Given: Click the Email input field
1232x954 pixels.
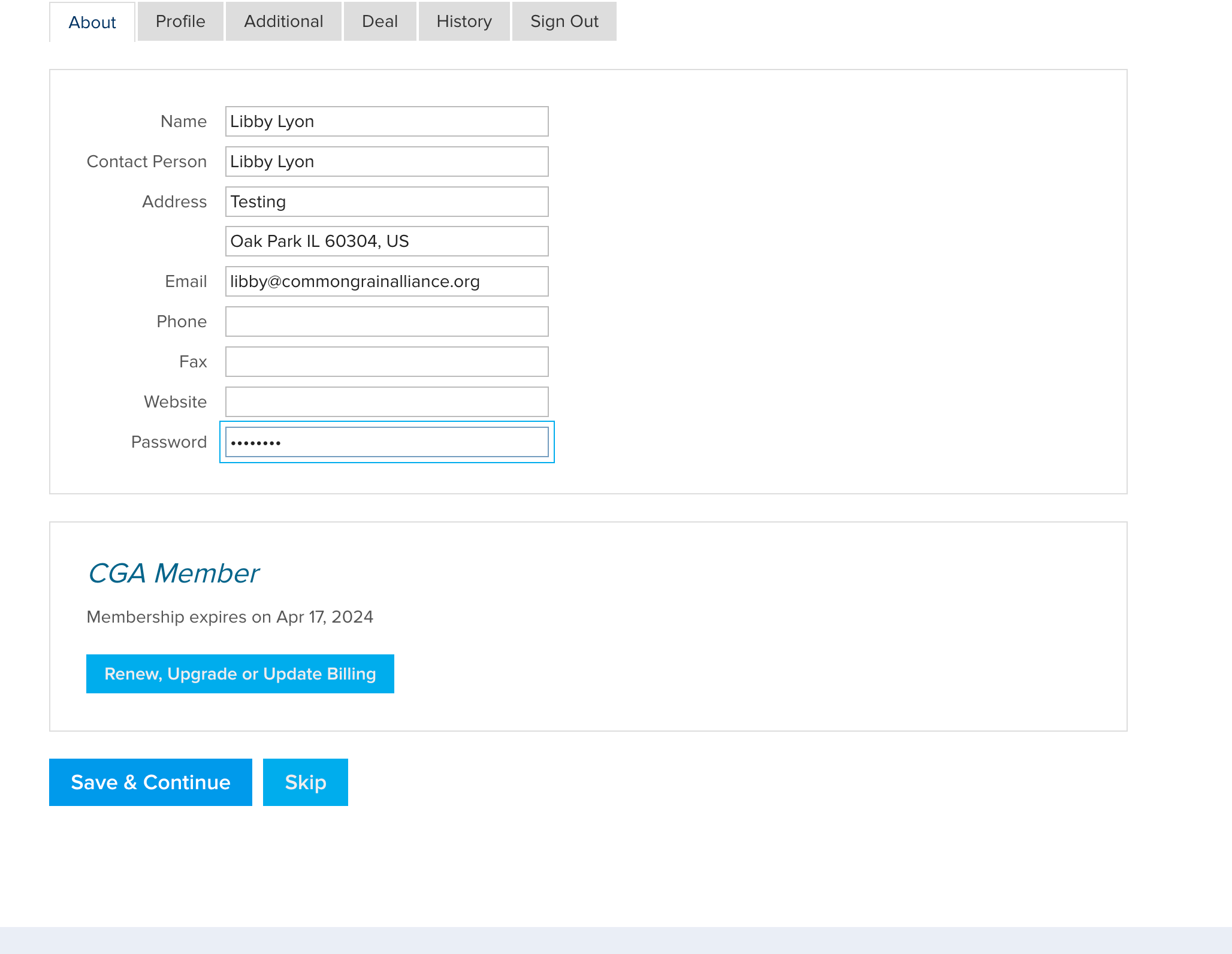Looking at the screenshot, I should click(387, 282).
